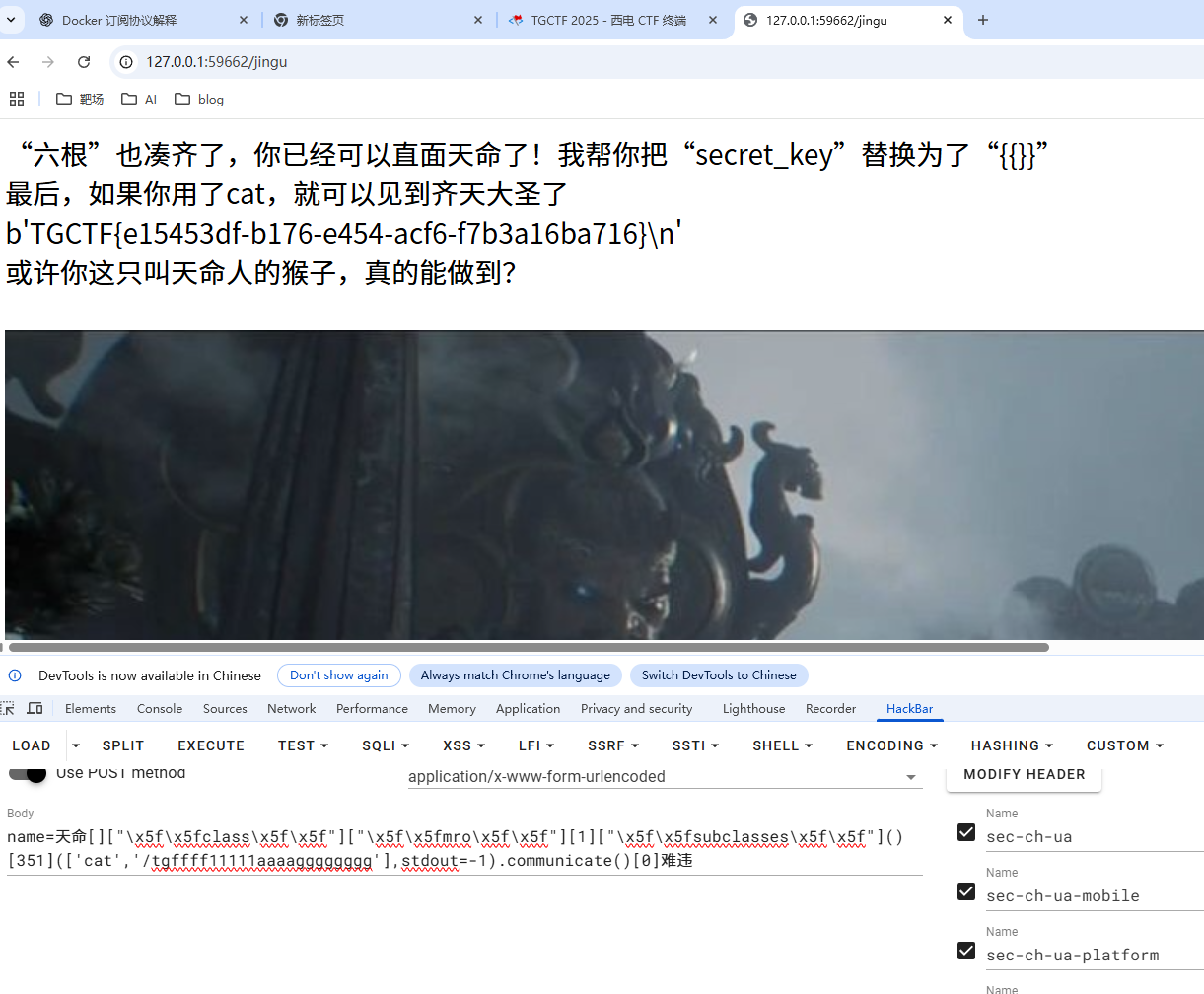Click HackBar SPLIT button
This screenshot has width=1204, height=994.
pyautogui.click(x=123, y=745)
